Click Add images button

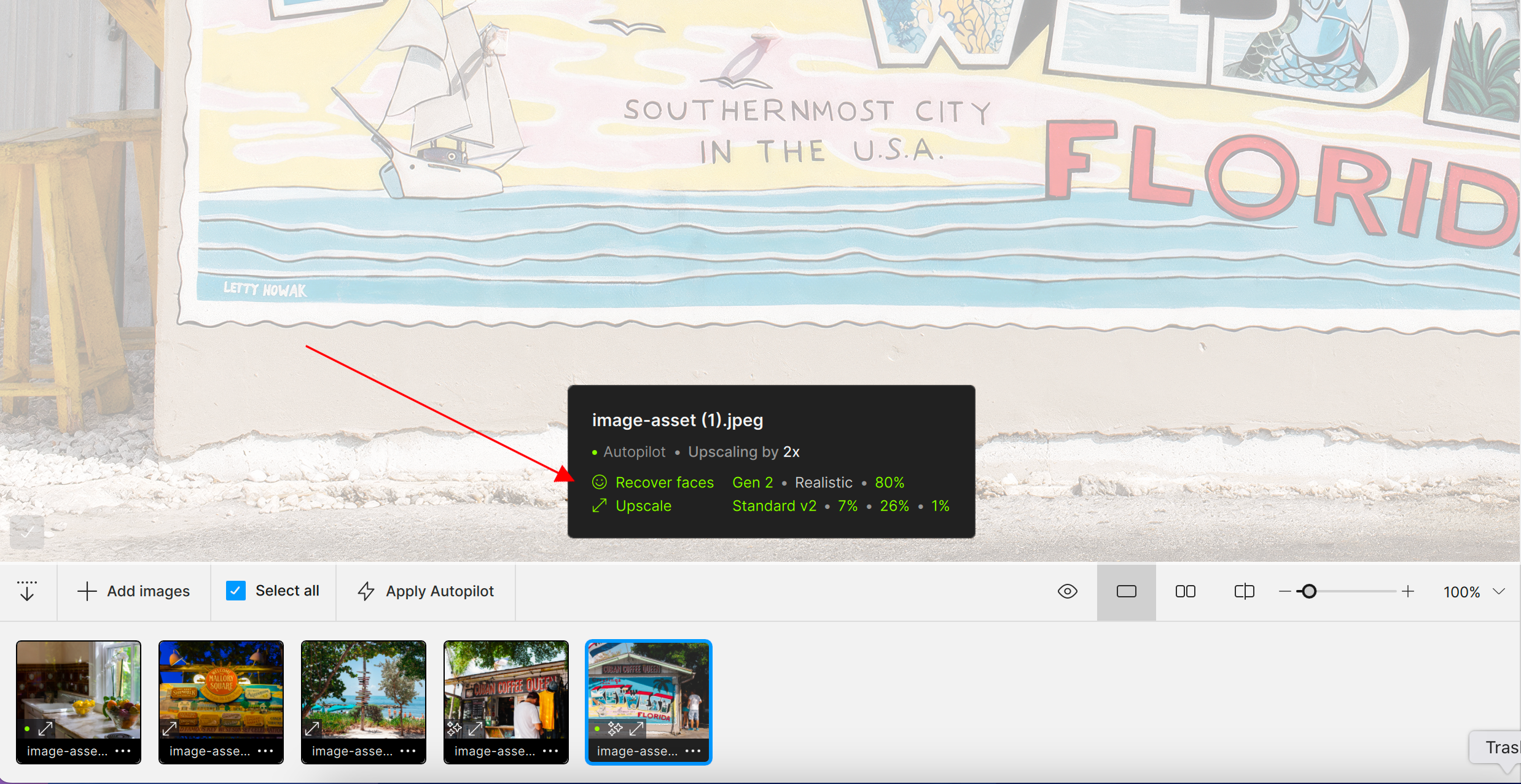[134, 591]
